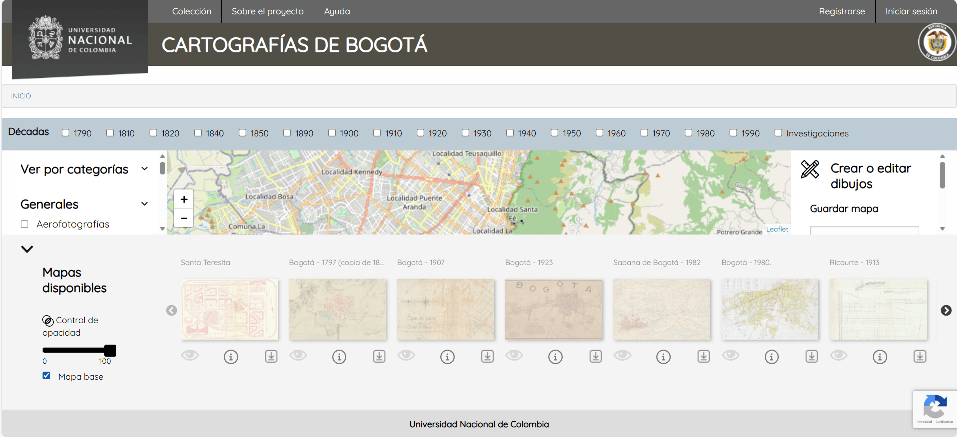Viewport: 957px width, 437px height.
Task: Click the pencil-ruler drawing icon
Action: (x=810, y=170)
